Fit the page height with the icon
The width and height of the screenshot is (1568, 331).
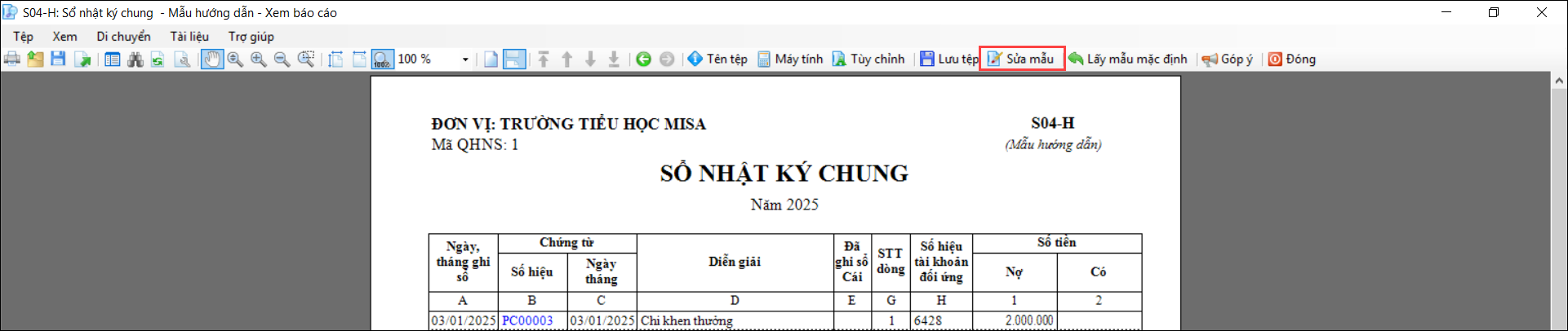pyautogui.click(x=335, y=59)
